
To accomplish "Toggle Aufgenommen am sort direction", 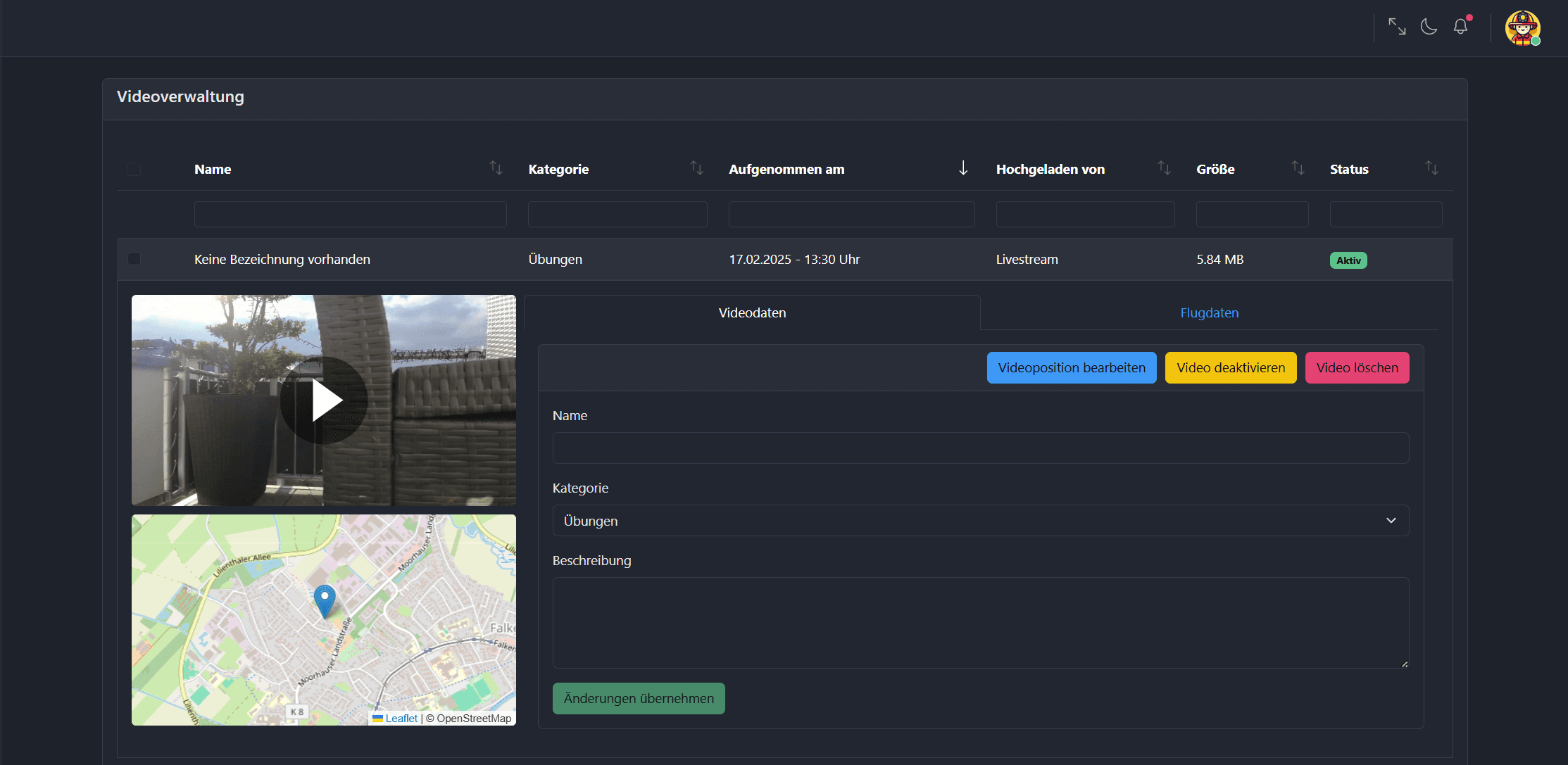I will pyautogui.click(x=963, y=168).
